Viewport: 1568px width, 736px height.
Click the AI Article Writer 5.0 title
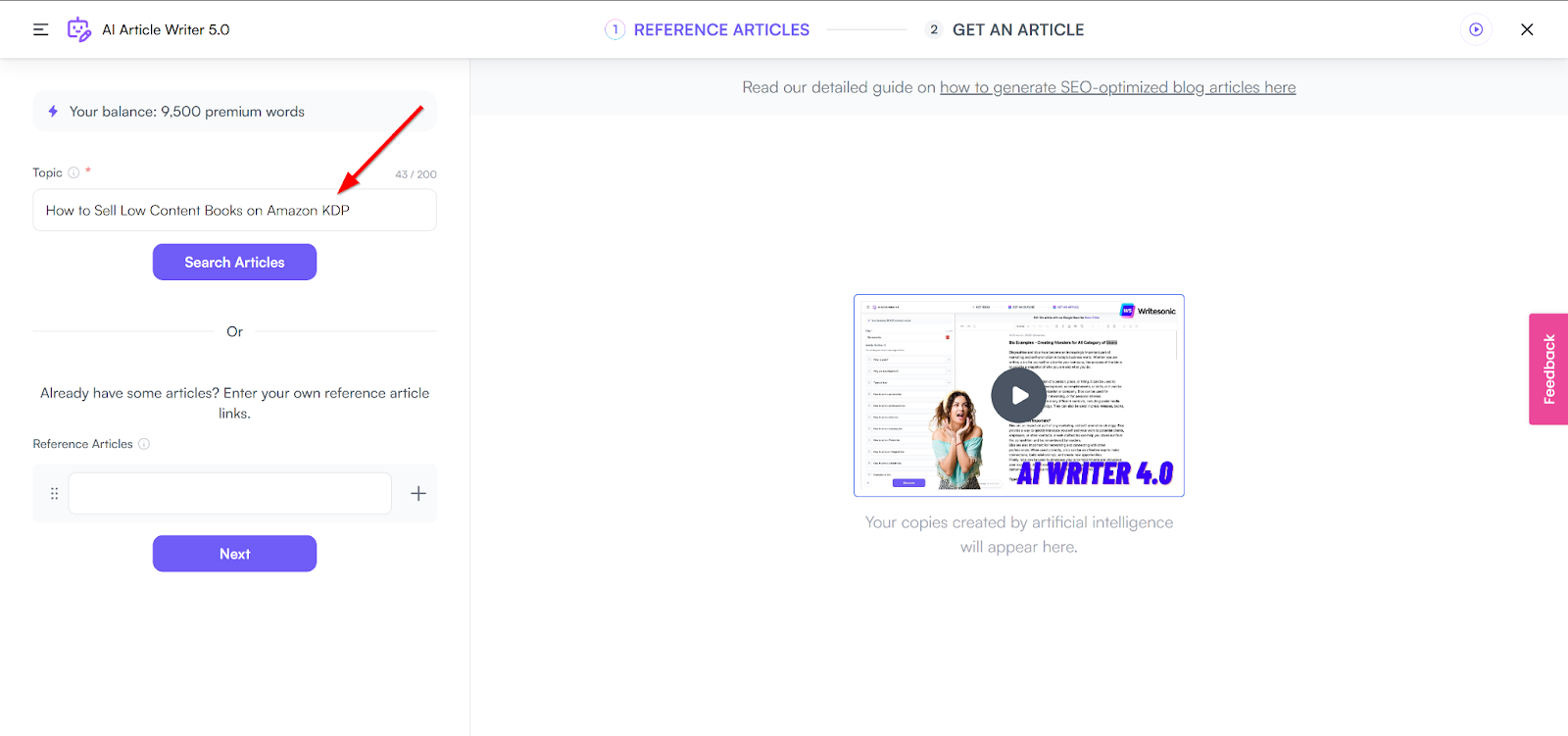pos(166,29)
